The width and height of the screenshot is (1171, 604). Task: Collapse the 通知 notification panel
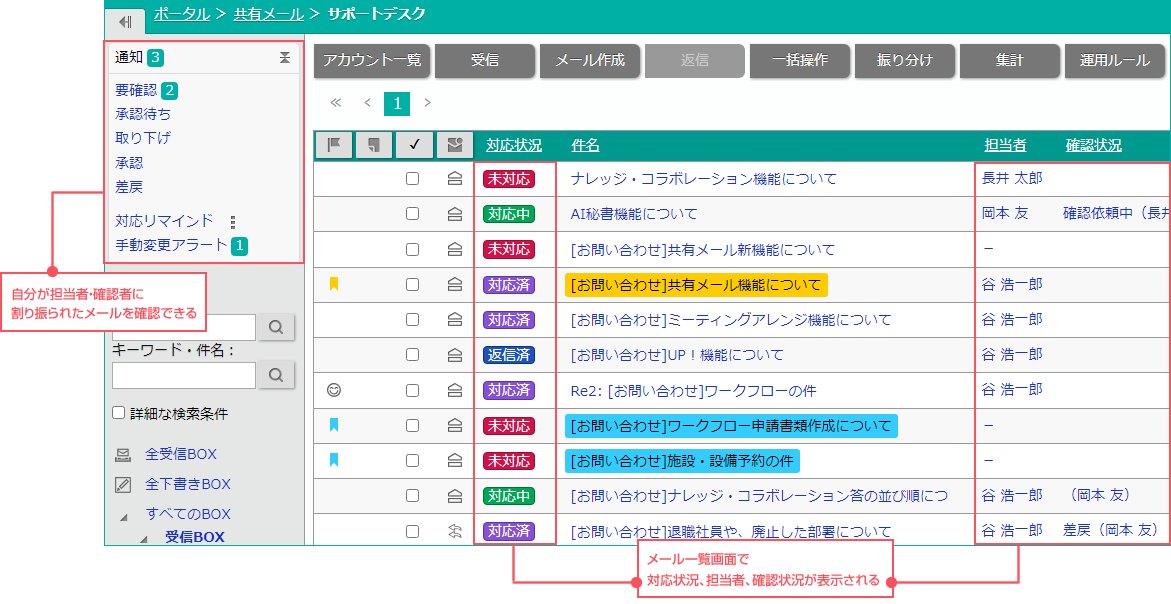pos(285,58)
